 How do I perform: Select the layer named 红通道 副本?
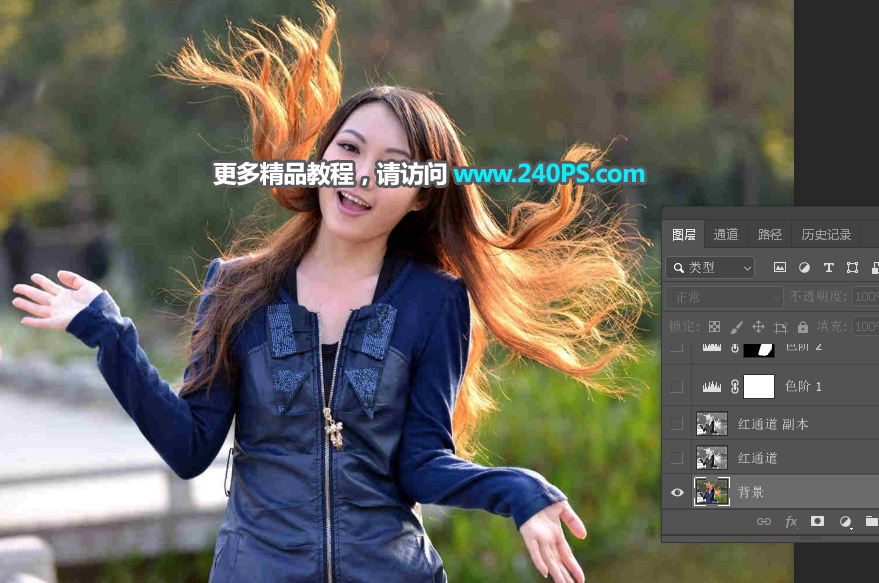(x=773, y=424)
